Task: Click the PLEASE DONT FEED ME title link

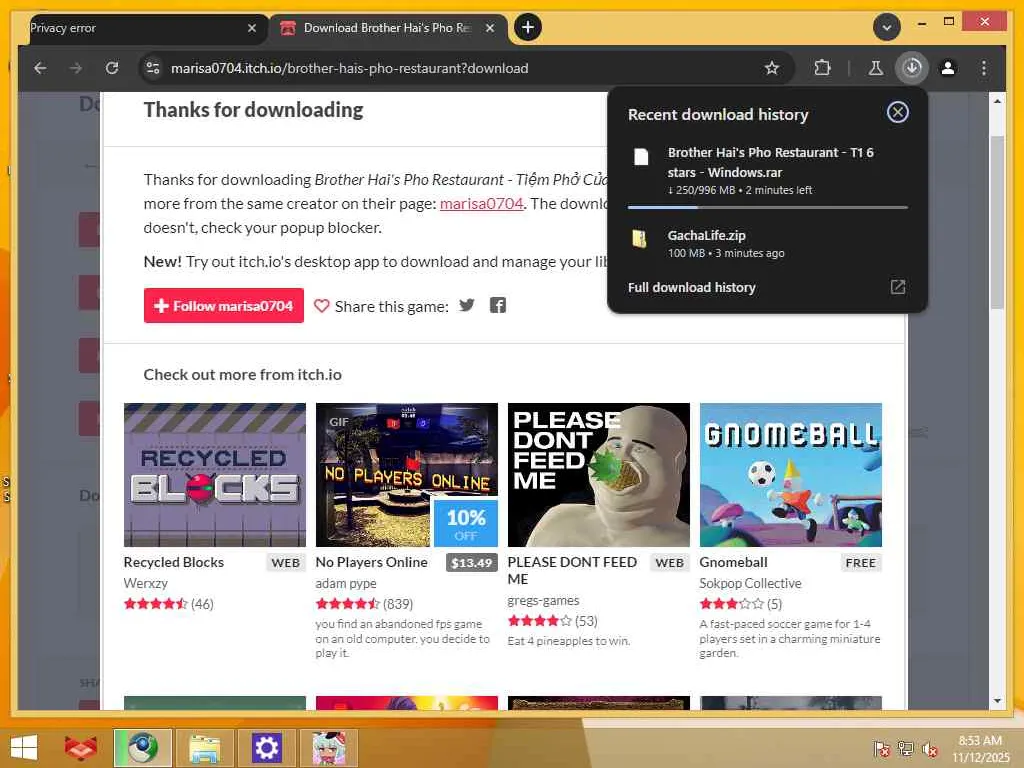Action: coord(572,570)
